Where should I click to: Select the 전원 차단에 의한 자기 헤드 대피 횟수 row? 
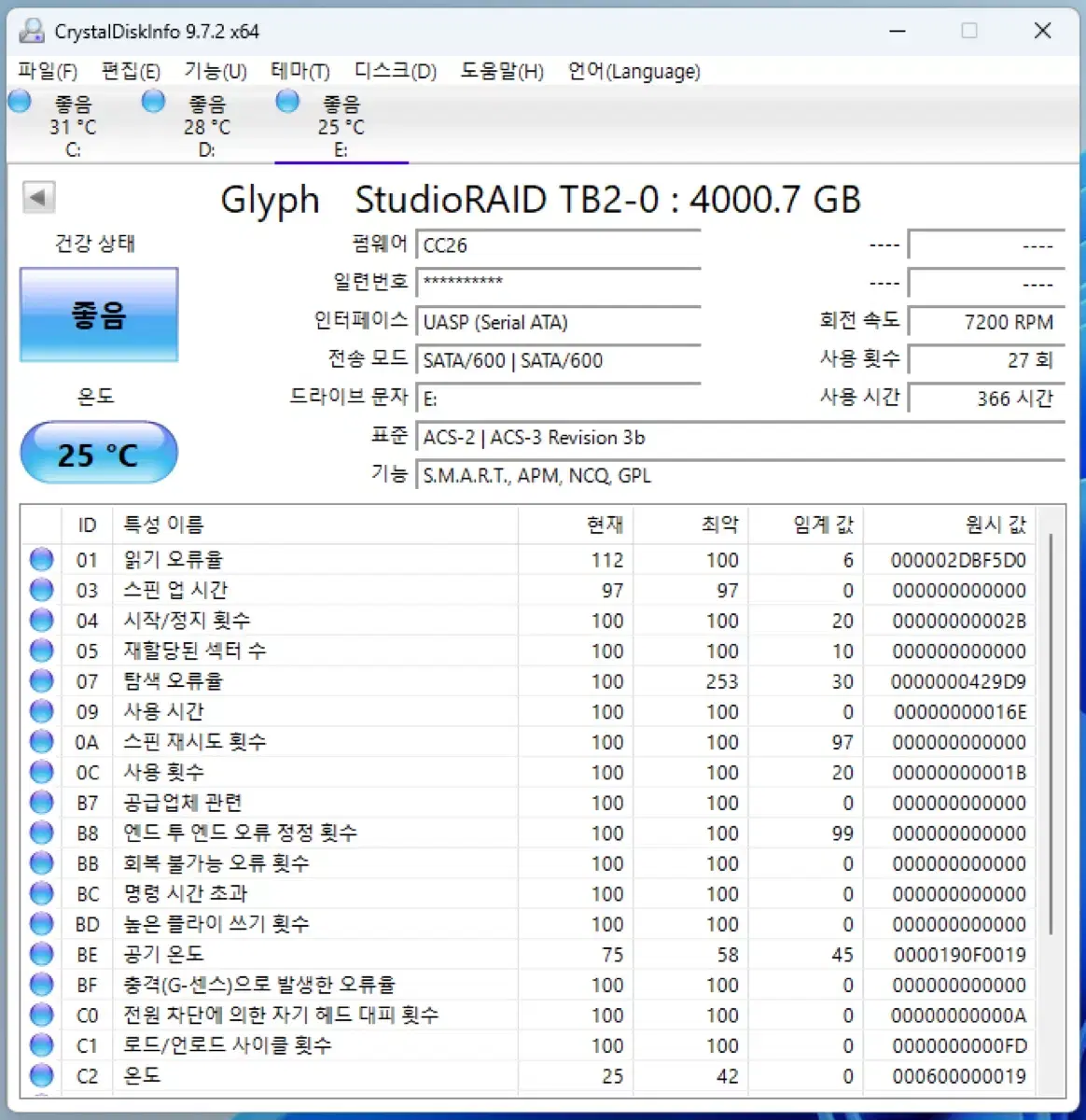click(x=530, y=1015)
